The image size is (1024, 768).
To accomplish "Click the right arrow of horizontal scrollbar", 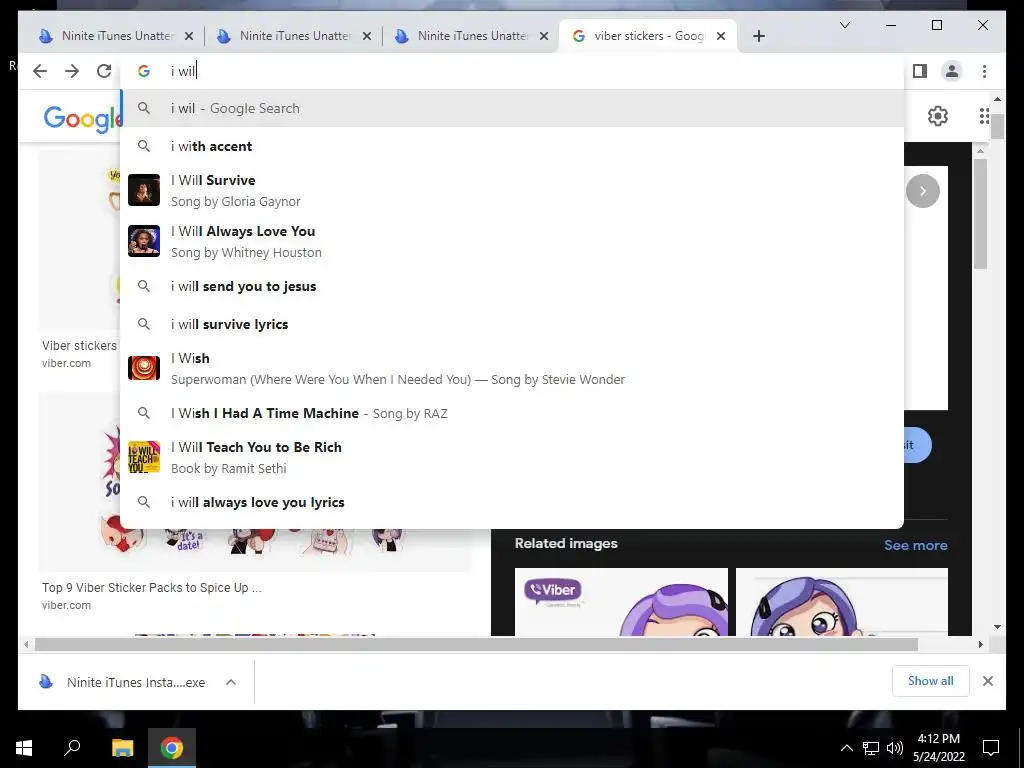I will click(x=980, y=645).
